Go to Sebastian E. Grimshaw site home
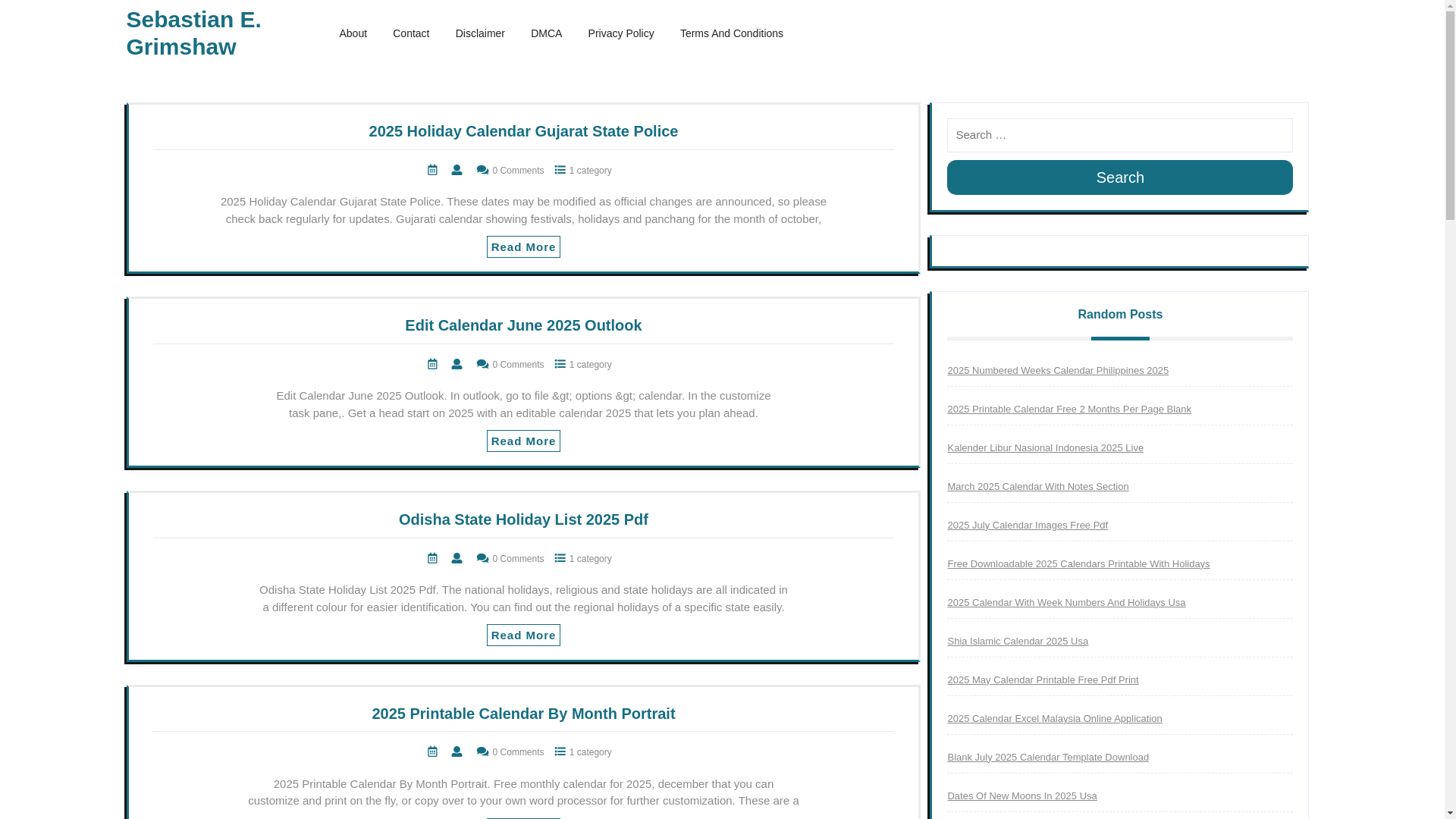This screenshot has height=819, width=1456. (x=193, y=33)
